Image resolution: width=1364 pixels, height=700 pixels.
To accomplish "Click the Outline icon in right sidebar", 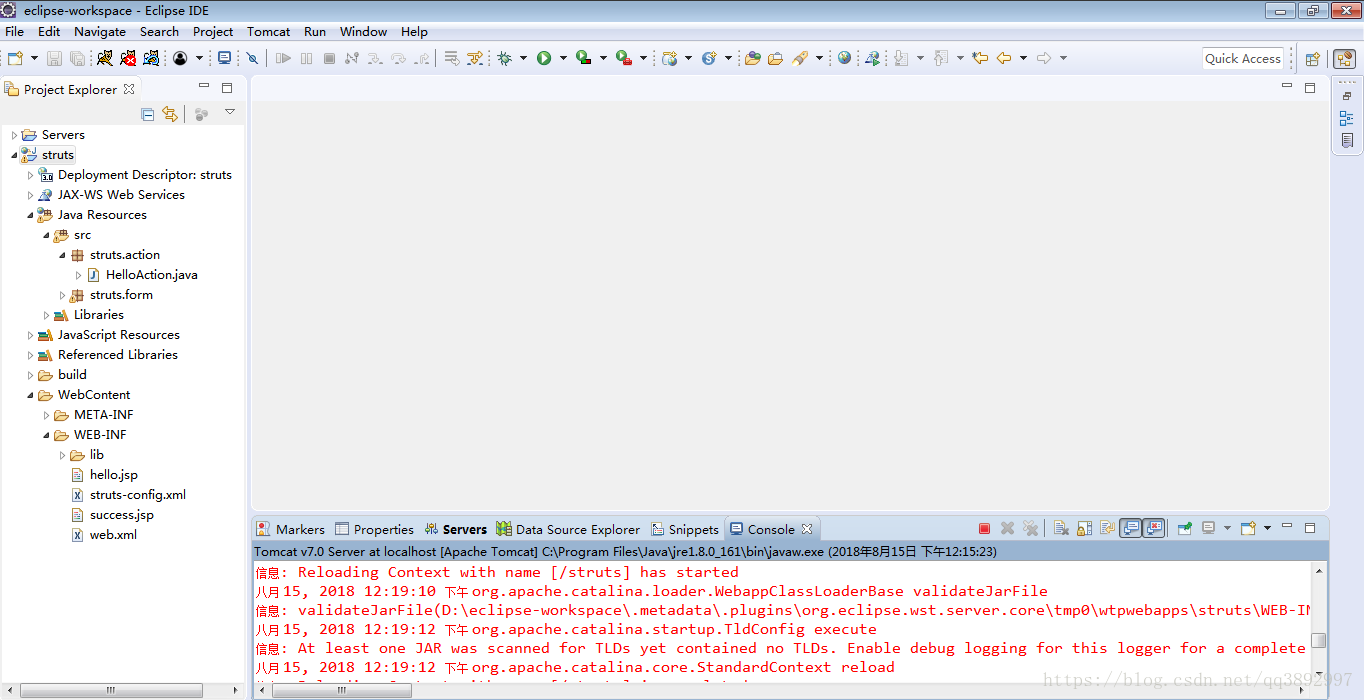I will 1347,118.
